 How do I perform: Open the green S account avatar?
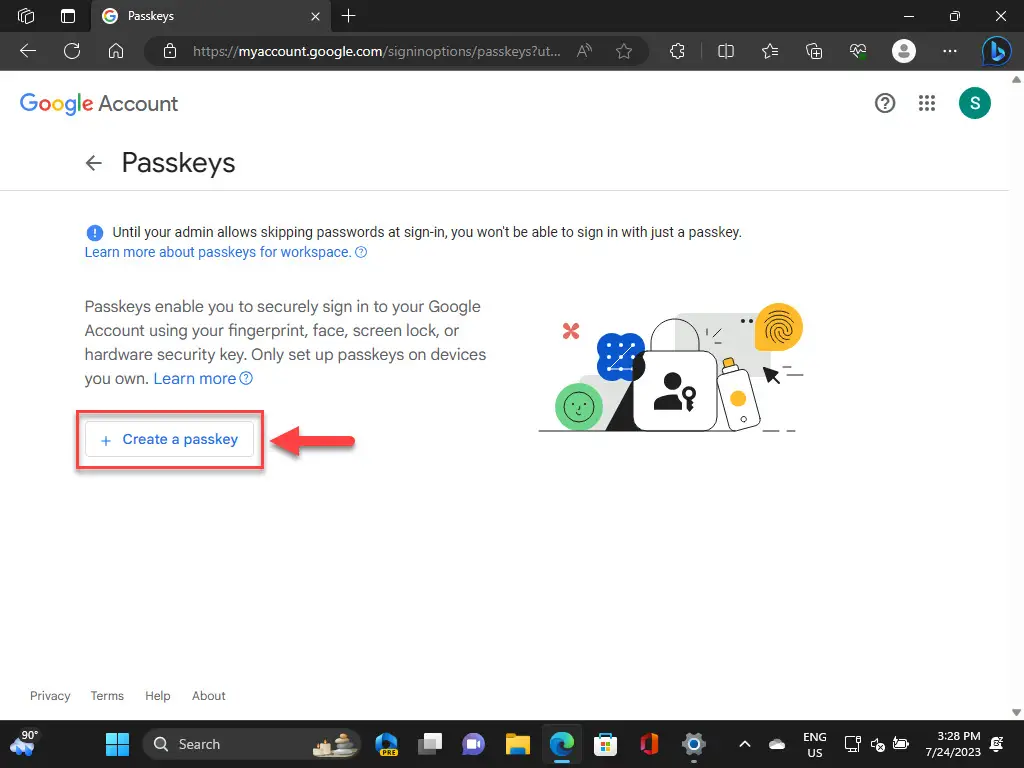(x=974, y=103)
